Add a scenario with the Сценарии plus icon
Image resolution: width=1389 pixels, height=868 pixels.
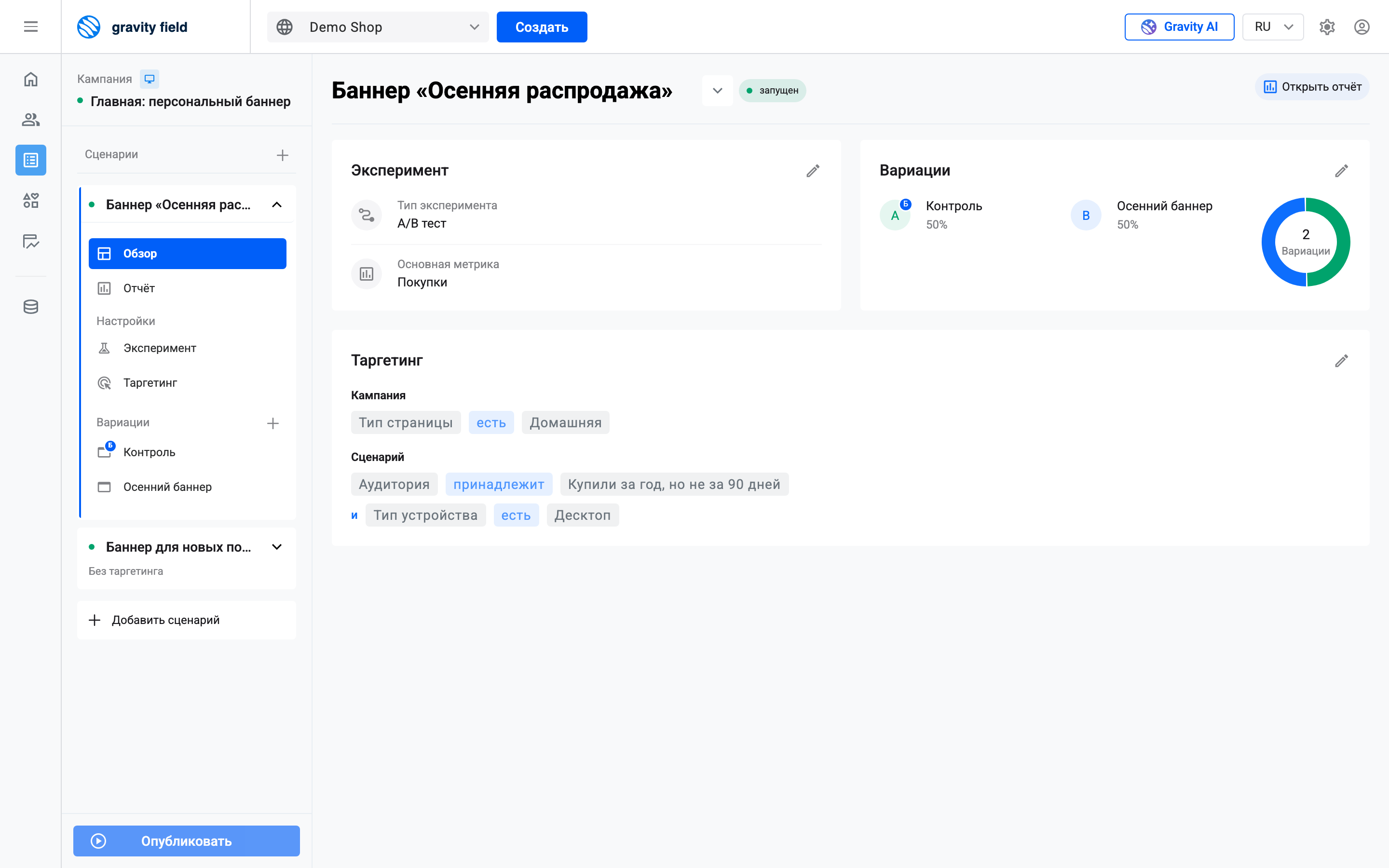(283, 155)
